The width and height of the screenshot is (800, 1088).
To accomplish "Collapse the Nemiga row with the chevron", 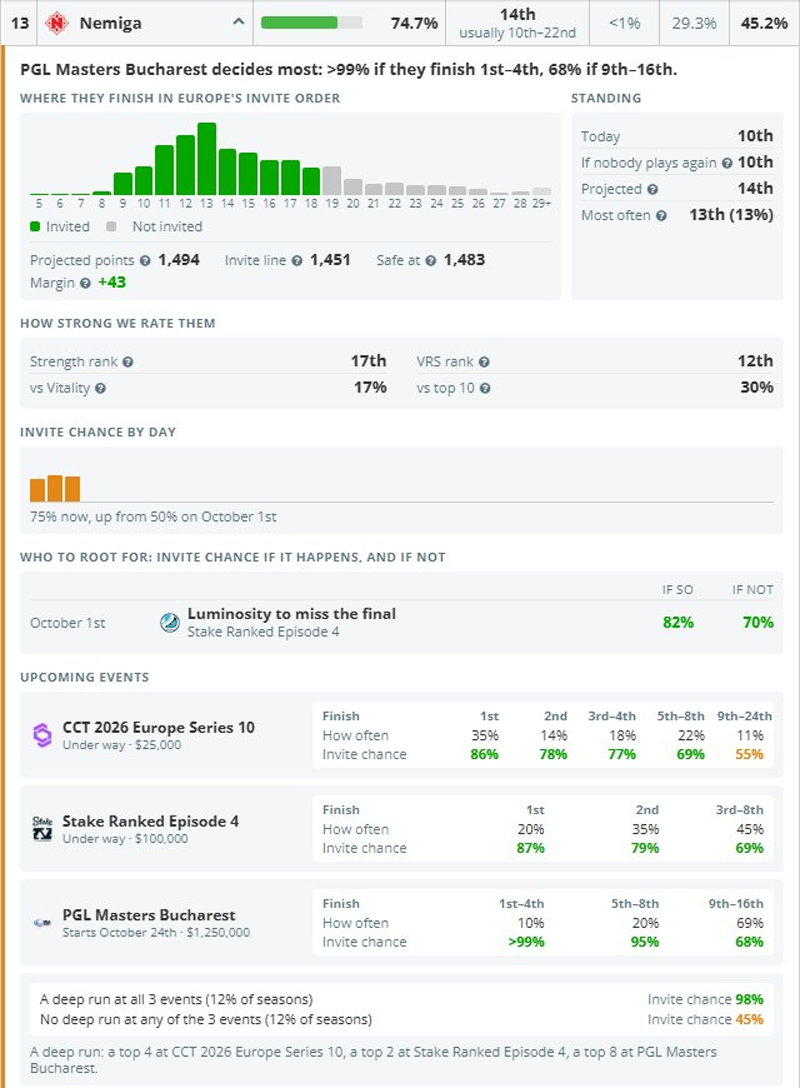I will pos(238,22).
